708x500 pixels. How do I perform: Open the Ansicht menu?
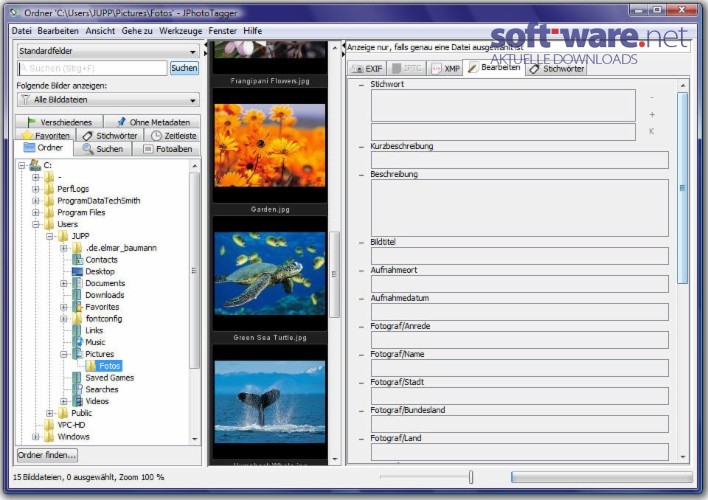[100, 31]
